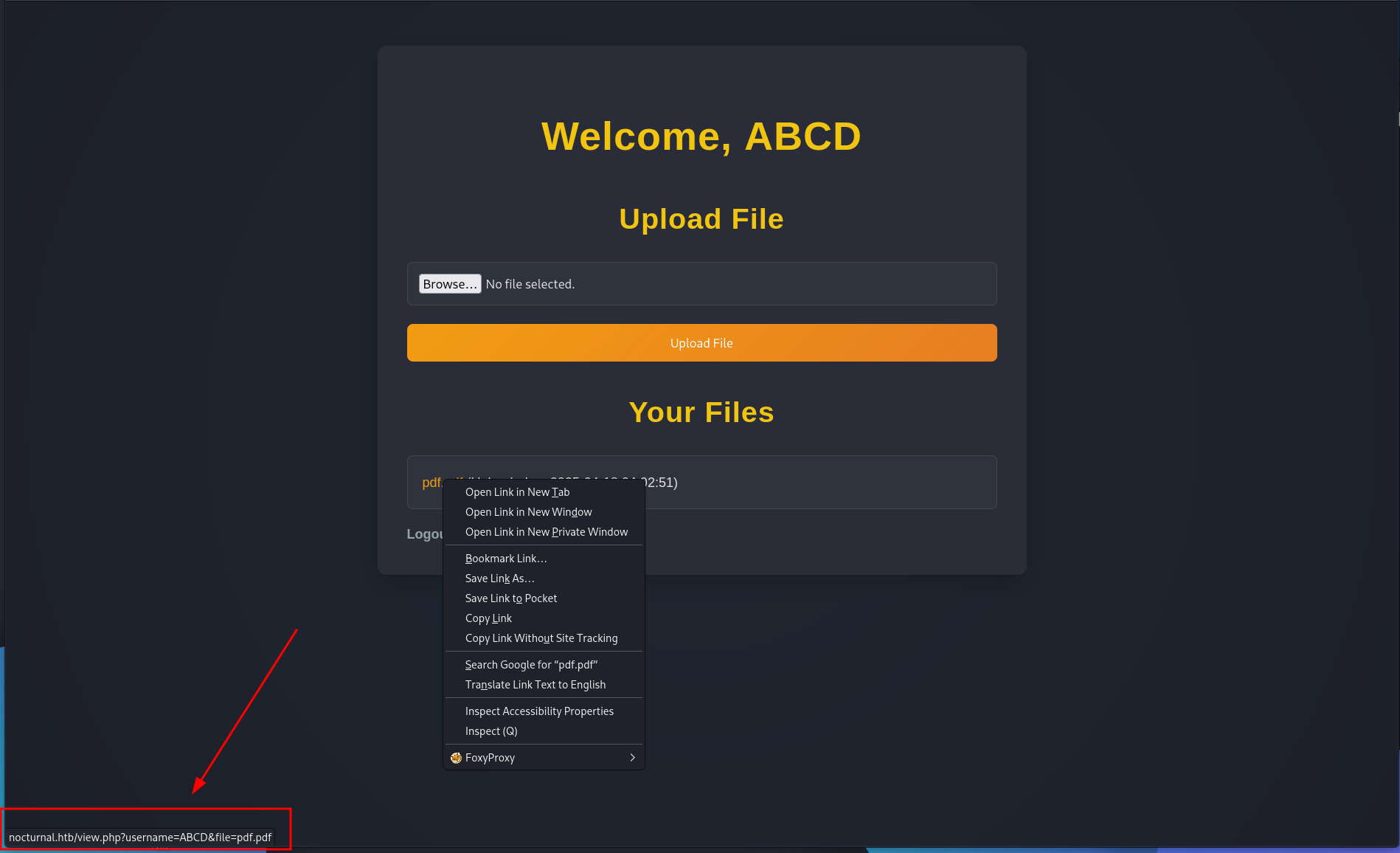
Task: Open Inspect Accessibility Properties
Action: 538,711
